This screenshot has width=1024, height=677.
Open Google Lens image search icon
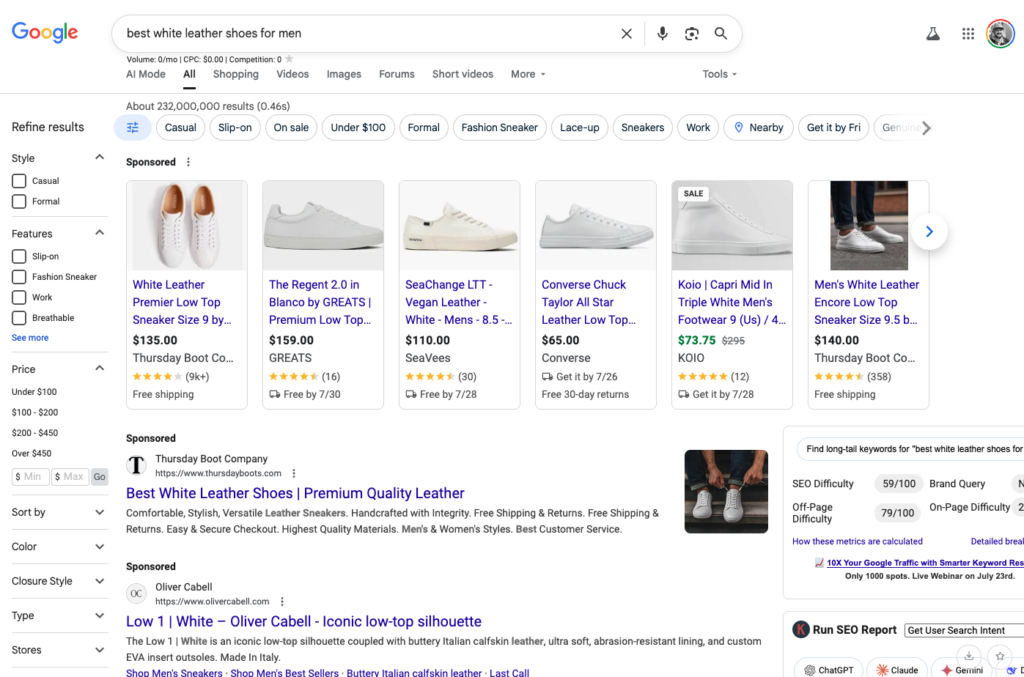[692, 33]
